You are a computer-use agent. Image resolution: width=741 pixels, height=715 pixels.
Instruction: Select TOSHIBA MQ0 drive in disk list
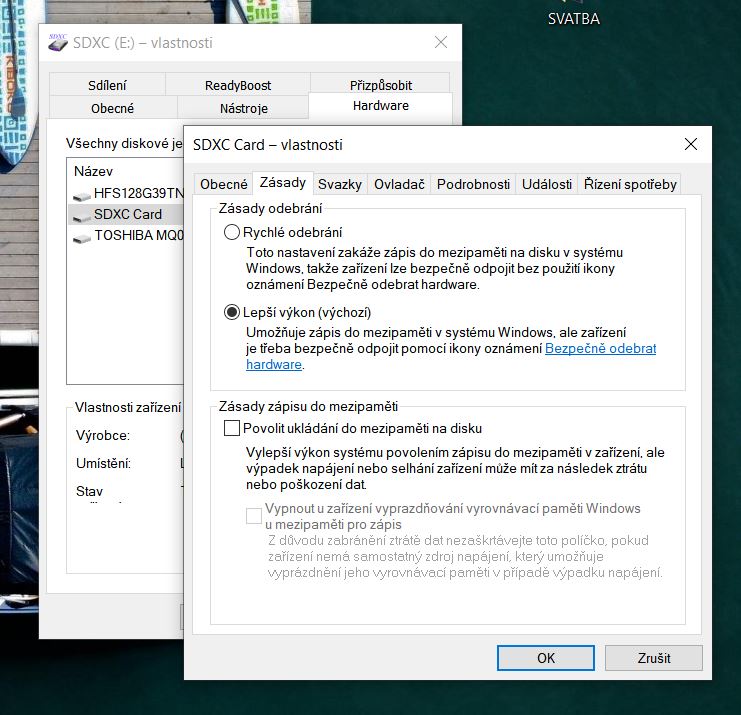click(126, 235)
